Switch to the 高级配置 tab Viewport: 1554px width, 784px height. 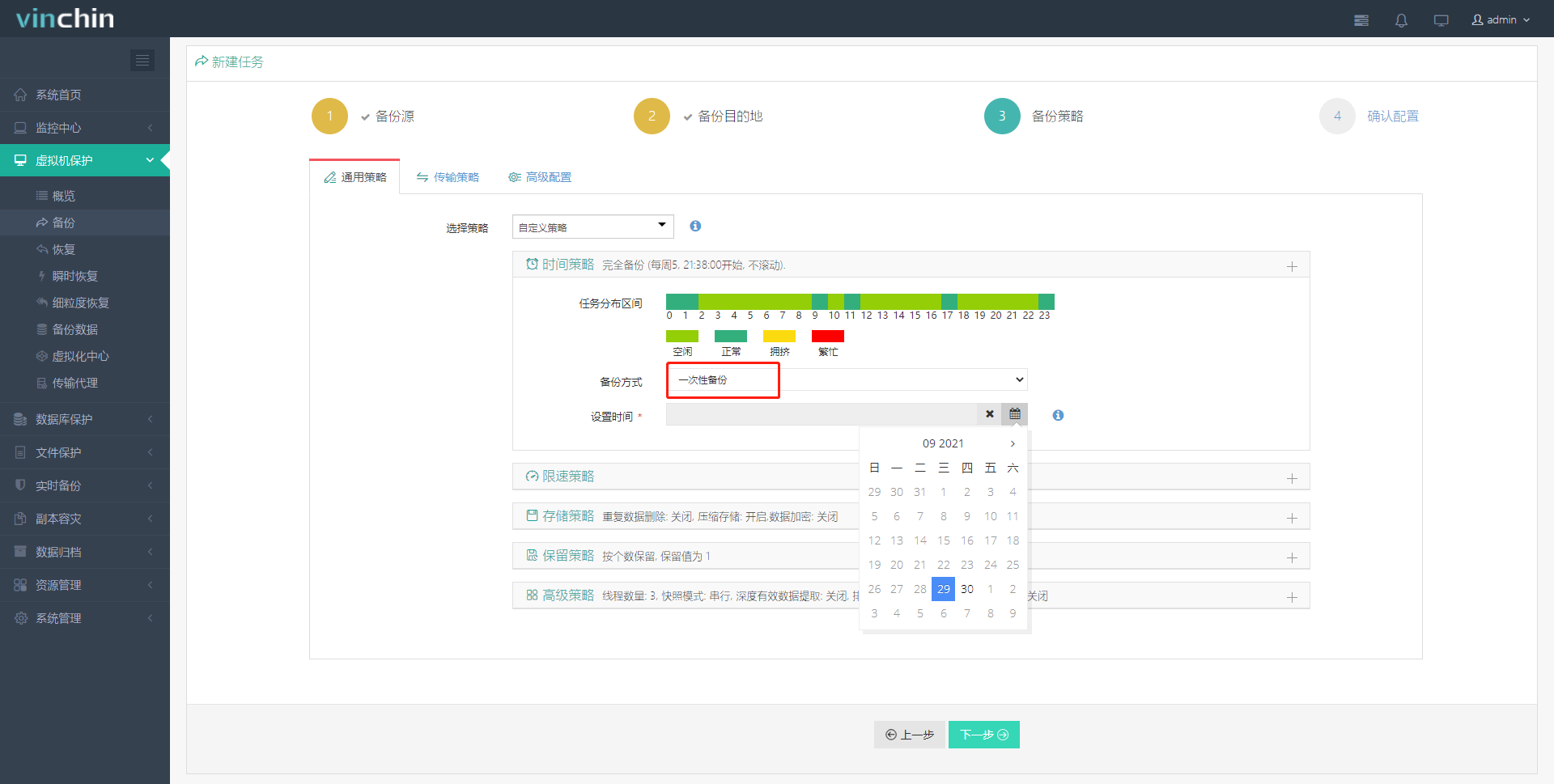540,177
